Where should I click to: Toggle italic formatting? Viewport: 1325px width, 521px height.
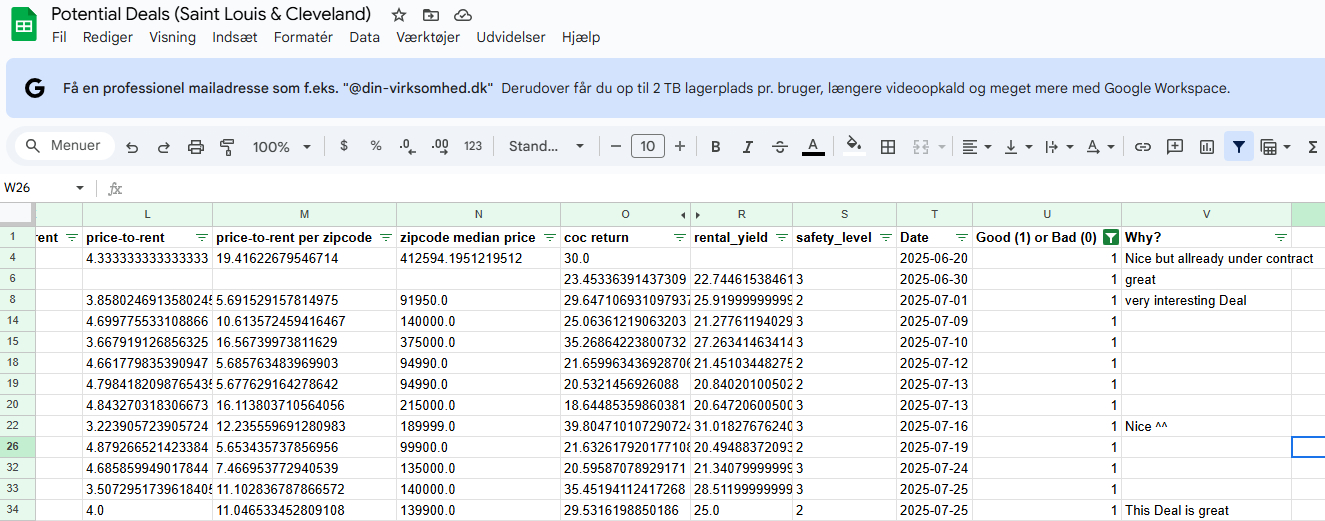click(x=747, y=147)
